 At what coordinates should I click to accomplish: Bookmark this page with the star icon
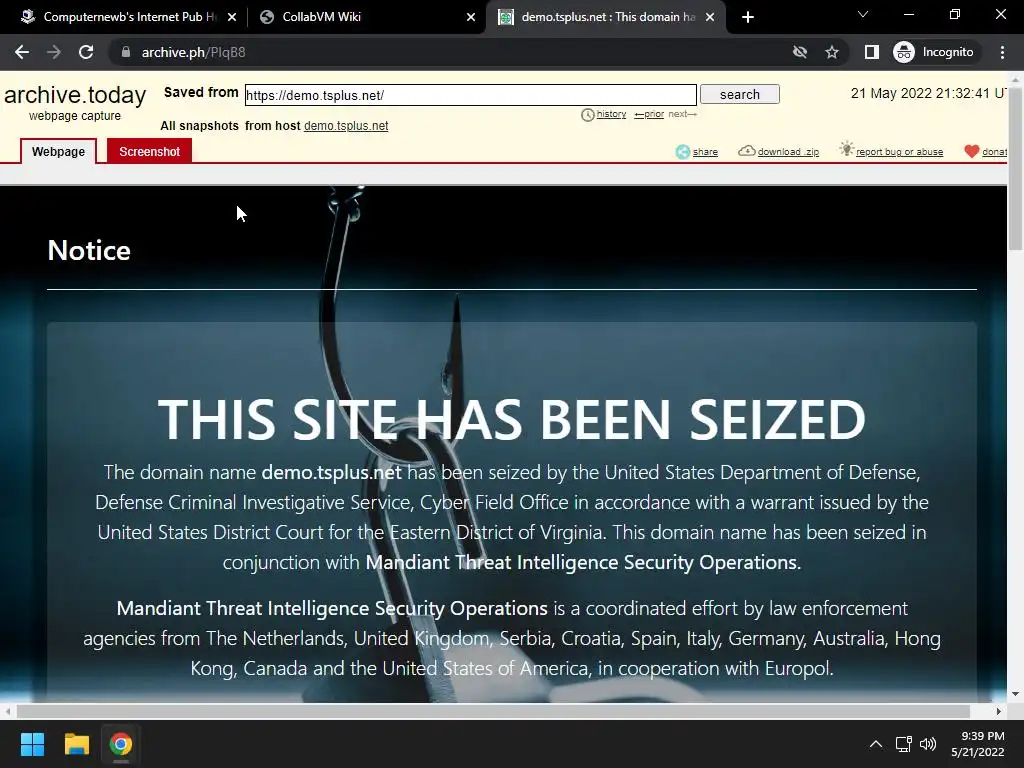pos(831,52)
